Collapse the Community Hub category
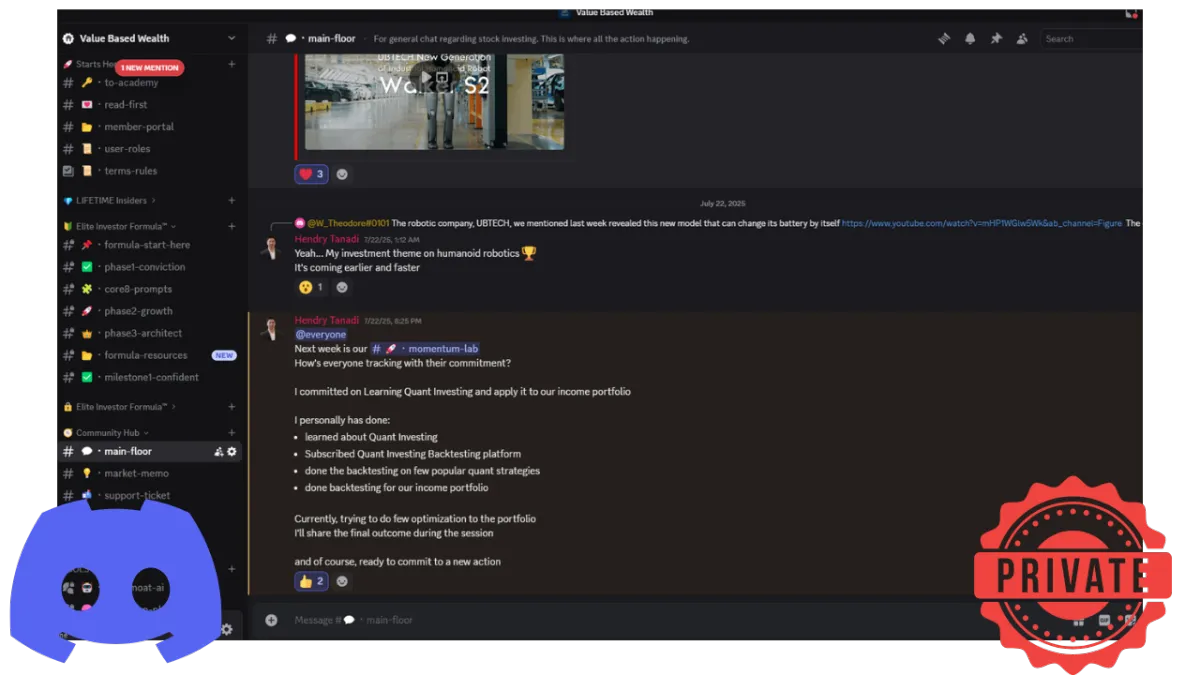The width and height of the screenshot is (1200, 675). 106,433
